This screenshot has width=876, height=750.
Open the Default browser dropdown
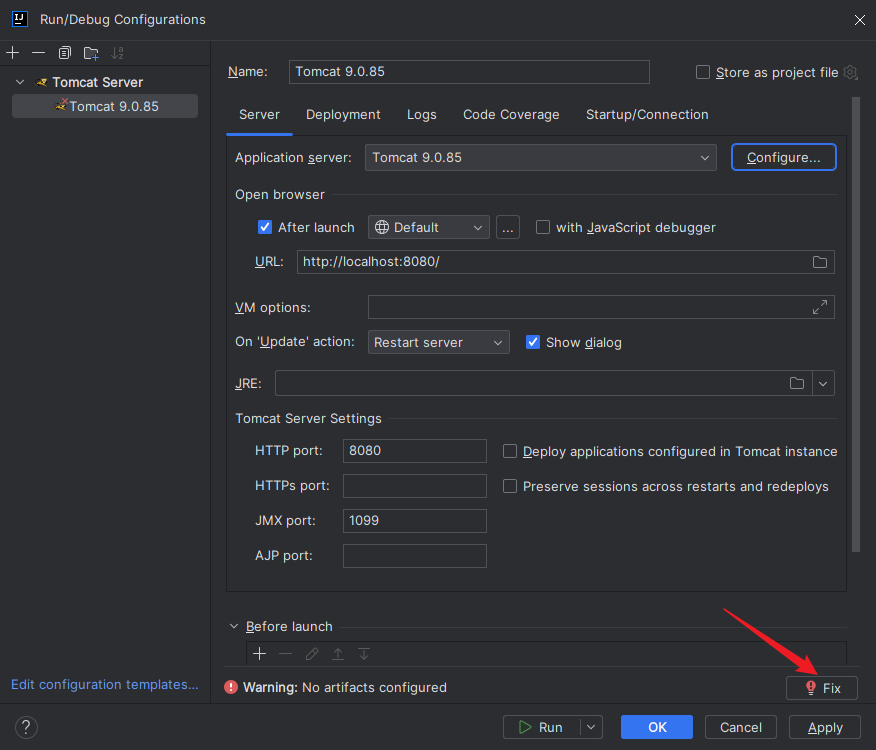[x=429, y=227]
